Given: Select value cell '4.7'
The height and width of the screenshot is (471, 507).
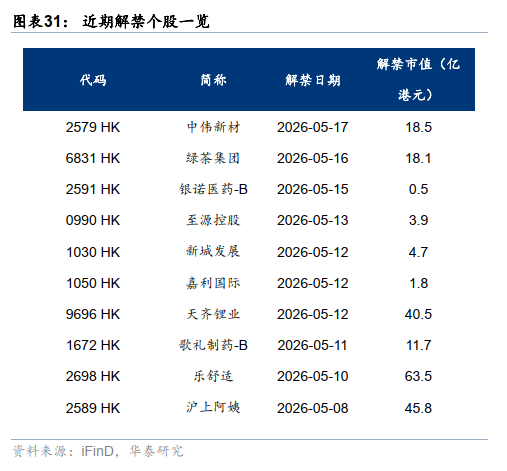Looking at the screenshot, I should pos(418,252).
